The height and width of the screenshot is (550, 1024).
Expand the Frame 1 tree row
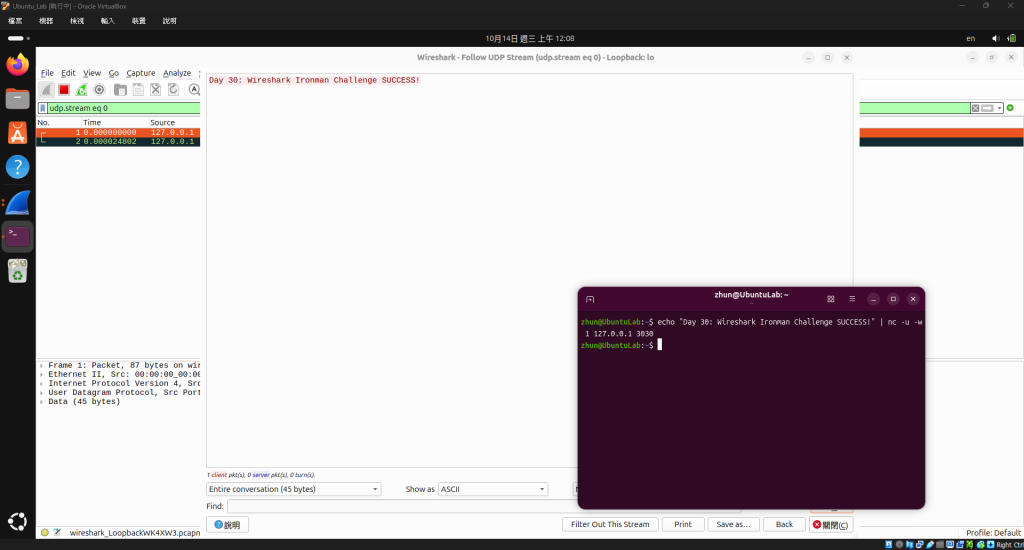41,366
